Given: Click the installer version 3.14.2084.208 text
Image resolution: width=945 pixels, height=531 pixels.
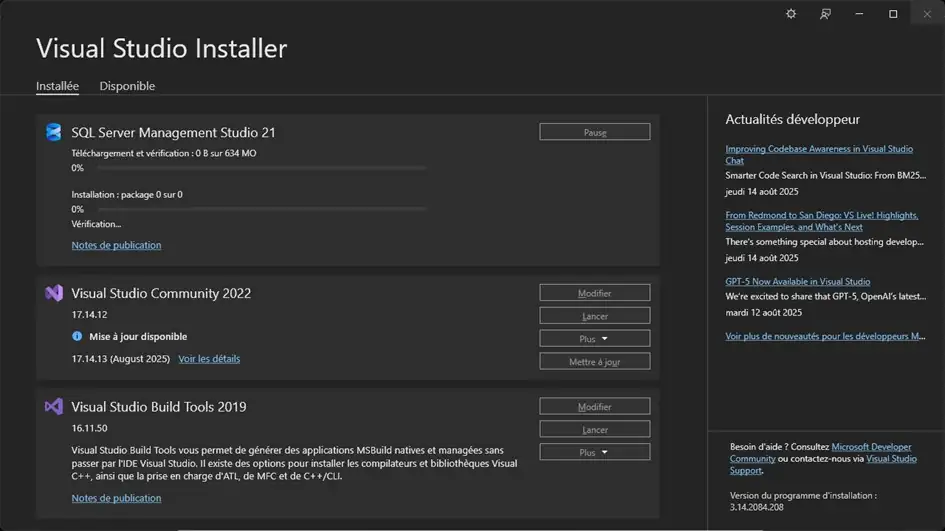Looking at the screenshot, I should (x=756, y=507).
